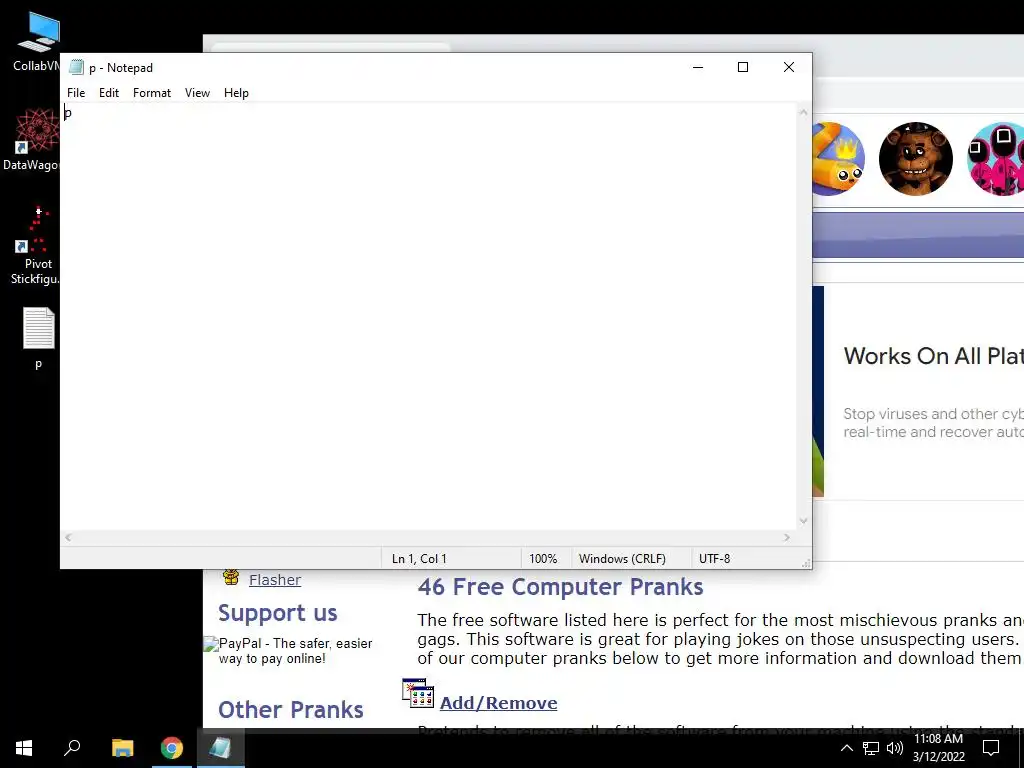
Task: Maximize the Notepad window
Action: (743, 67)
